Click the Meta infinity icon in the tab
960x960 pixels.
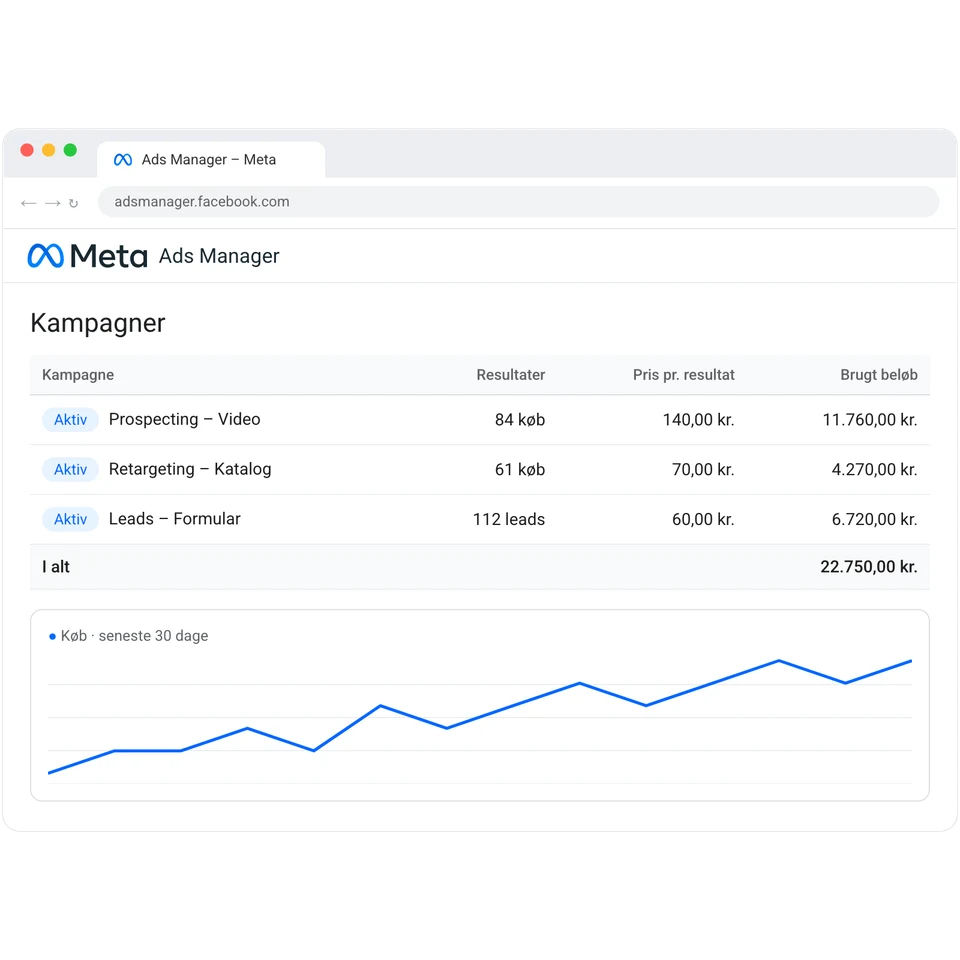122,160
